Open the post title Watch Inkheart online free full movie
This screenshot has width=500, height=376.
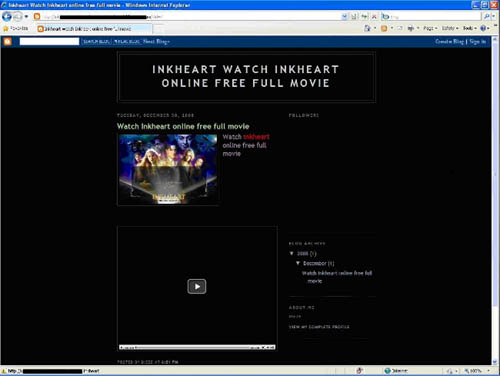(183, 126)
